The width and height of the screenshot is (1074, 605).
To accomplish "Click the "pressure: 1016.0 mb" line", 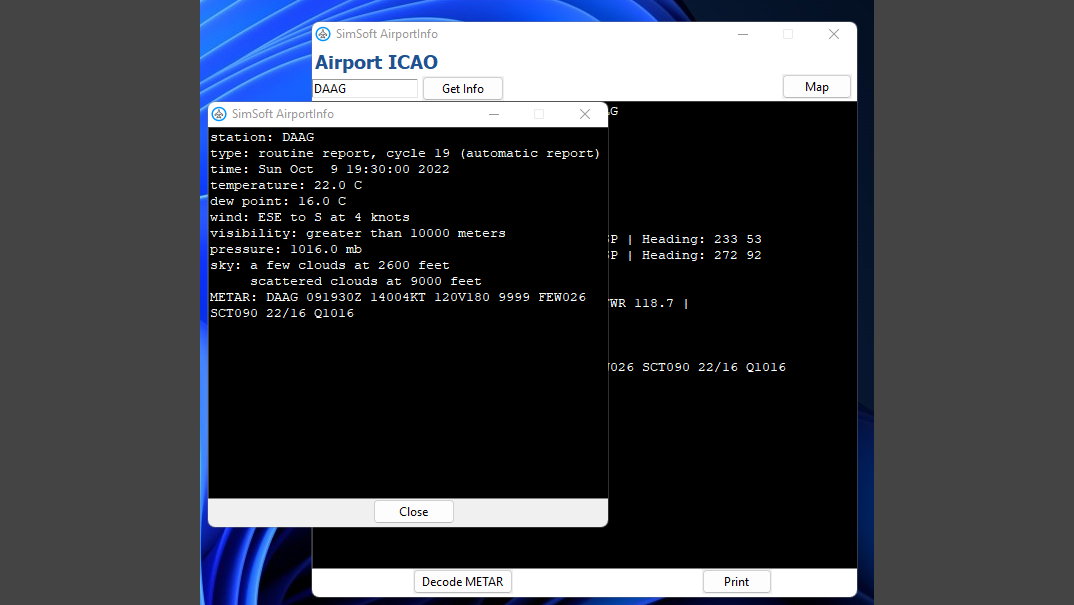I will coord(286,249).
